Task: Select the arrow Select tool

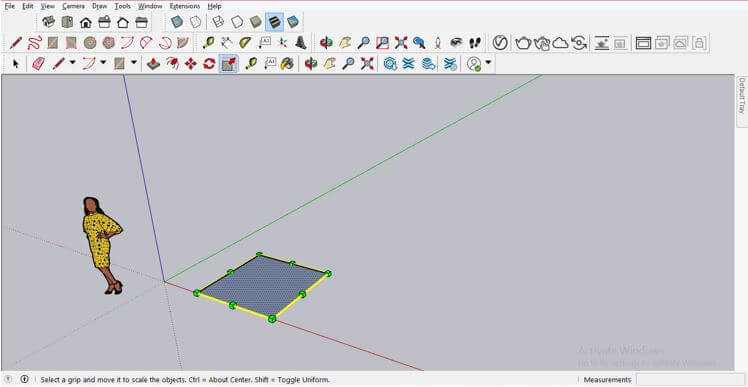Action: pos(16,63)
